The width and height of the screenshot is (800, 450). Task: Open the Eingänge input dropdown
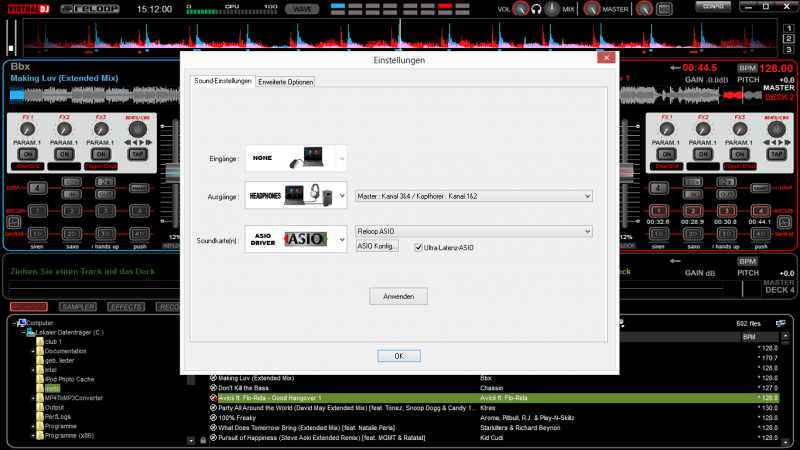coord(296,158)
